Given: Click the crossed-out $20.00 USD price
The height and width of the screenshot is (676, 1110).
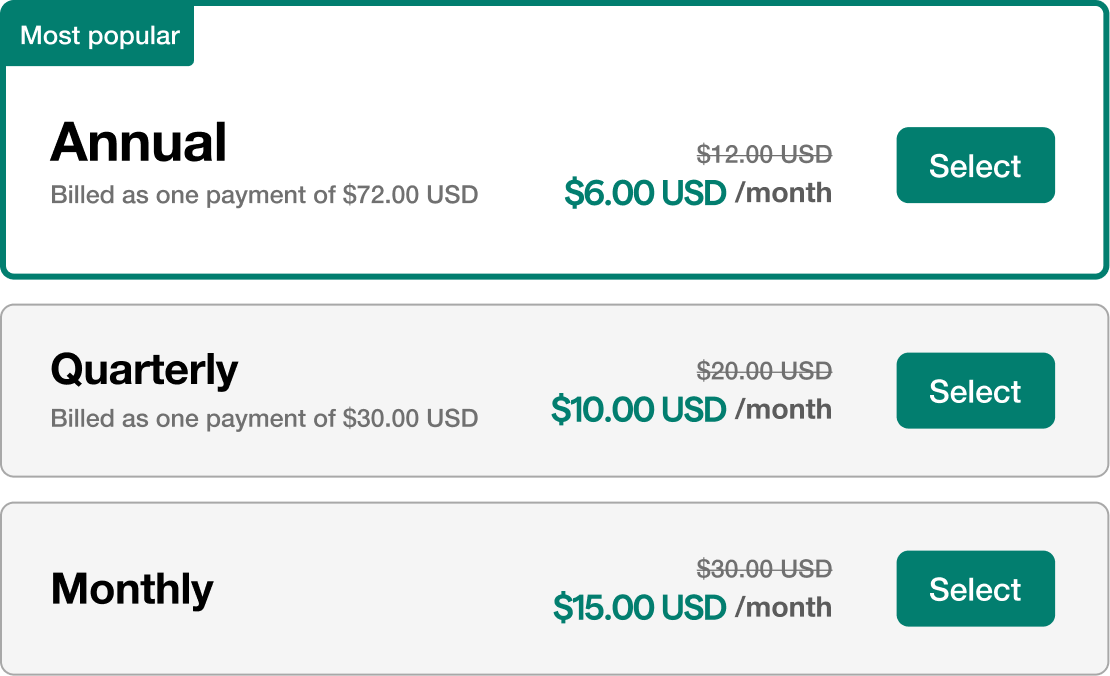Looking at the screenshot, I should click(766, 370).
